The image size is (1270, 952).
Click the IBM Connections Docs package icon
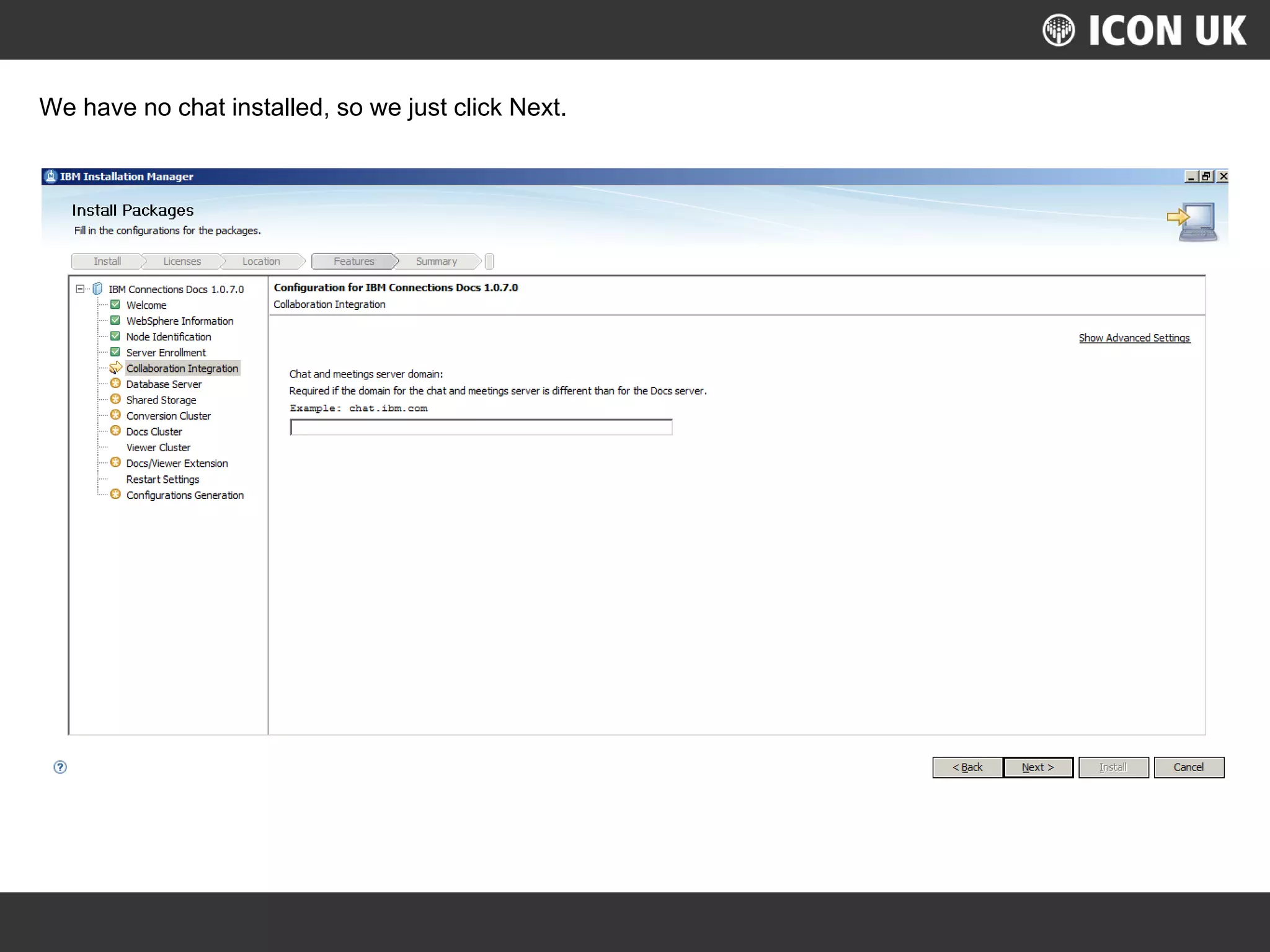[97, 289]
